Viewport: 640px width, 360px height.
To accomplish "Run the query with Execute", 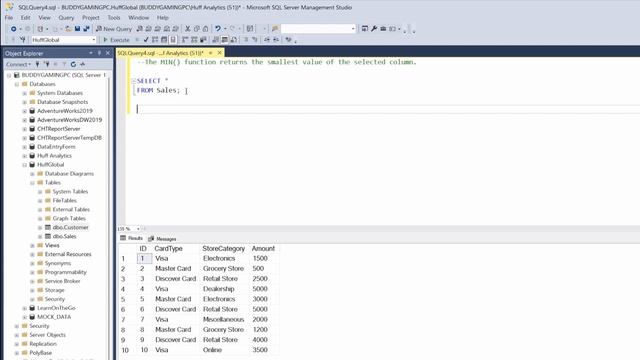I will 116,40.
